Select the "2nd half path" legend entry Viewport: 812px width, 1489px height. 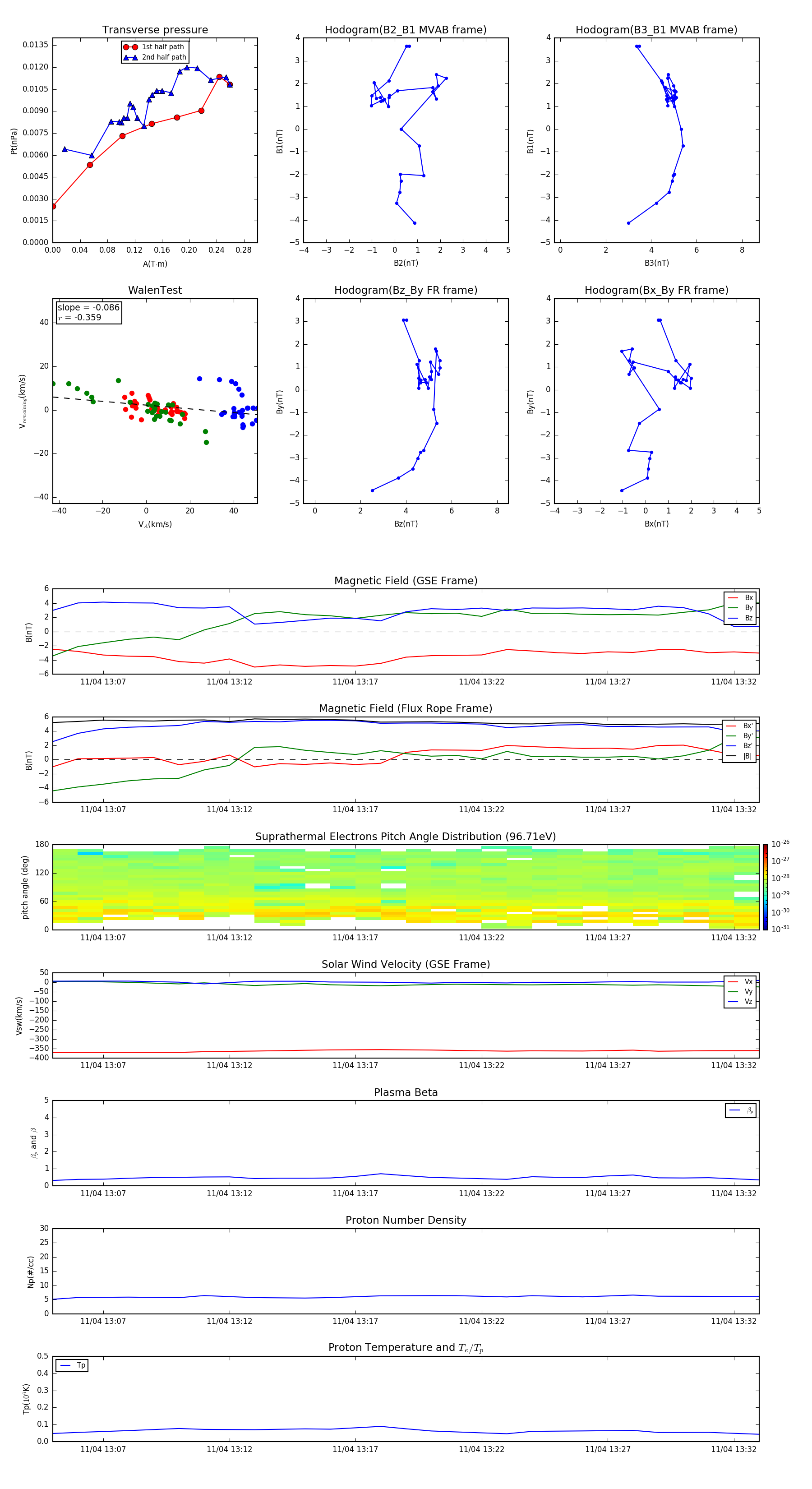155,57
